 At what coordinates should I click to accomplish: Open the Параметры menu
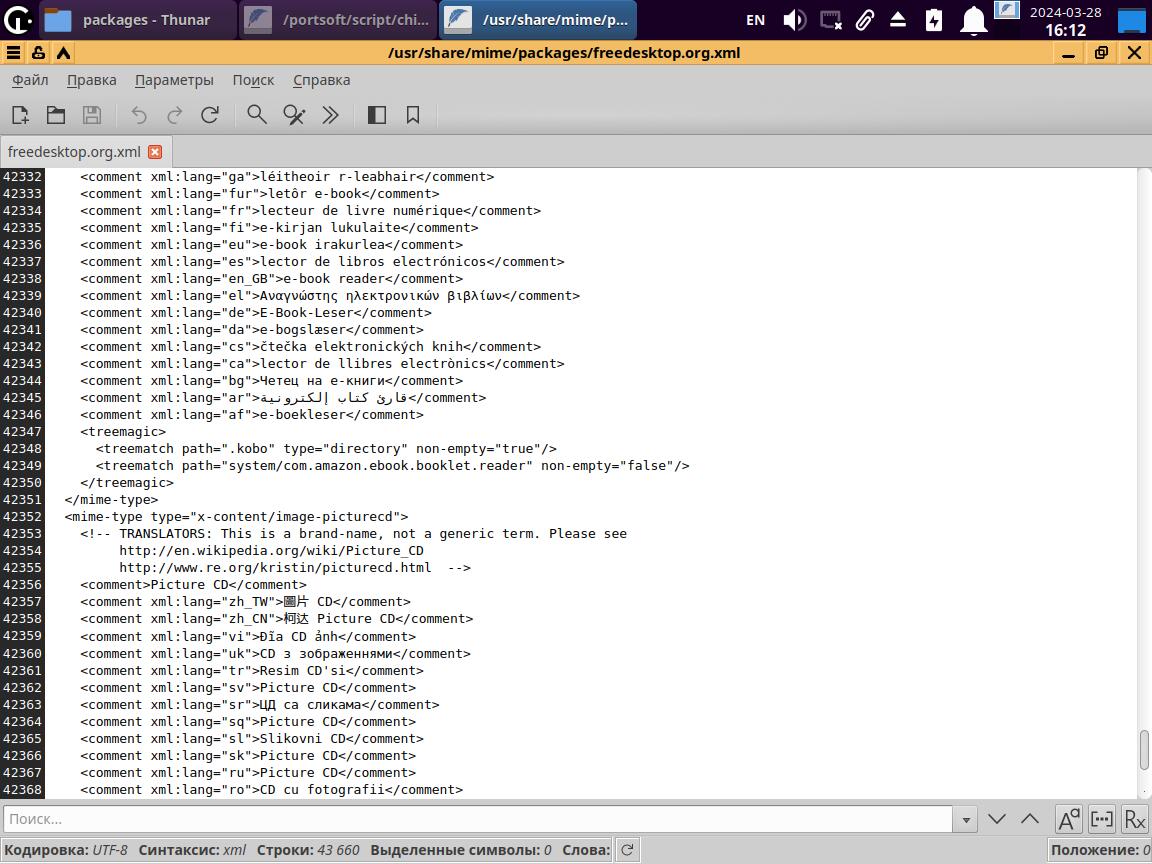[x=174, y=80]
